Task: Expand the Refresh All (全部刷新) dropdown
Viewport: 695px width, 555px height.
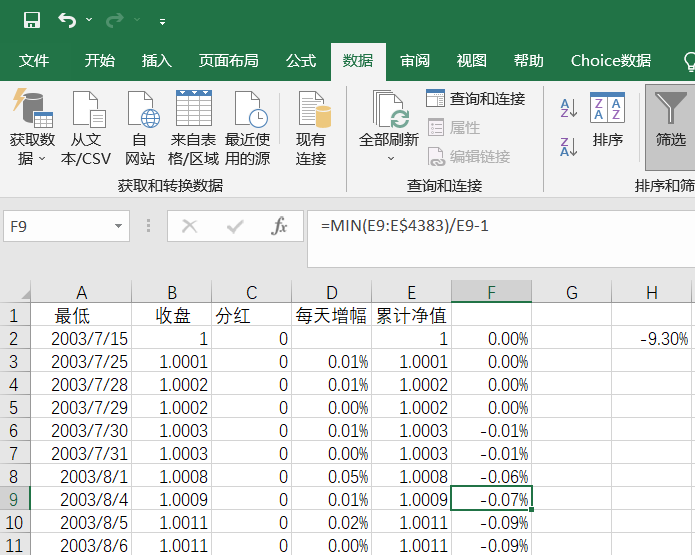Action: pyautogui.click(x=389, y=158)
